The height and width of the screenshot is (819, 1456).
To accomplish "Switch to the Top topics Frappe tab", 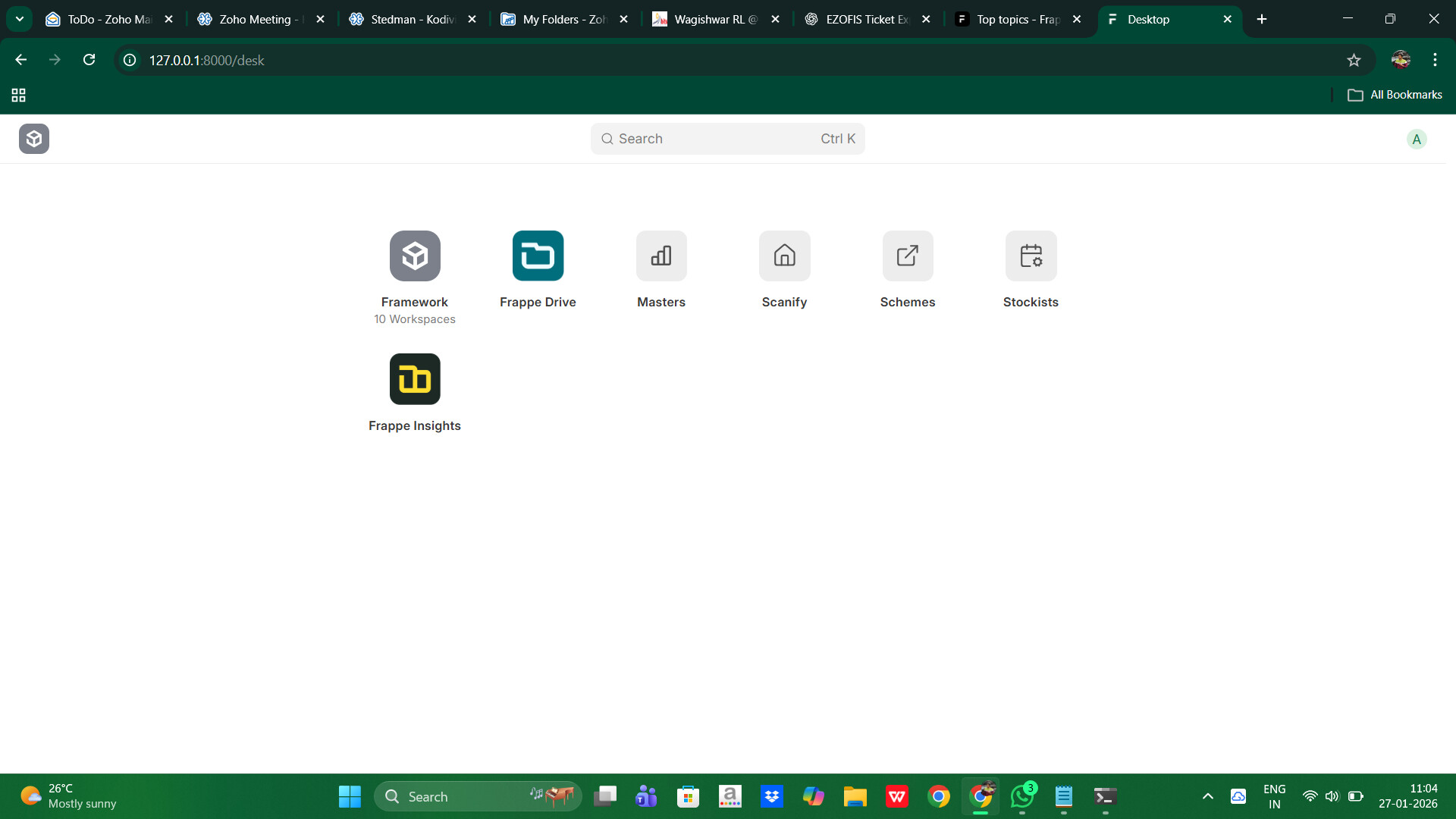I will click(x=1017, y=19).
